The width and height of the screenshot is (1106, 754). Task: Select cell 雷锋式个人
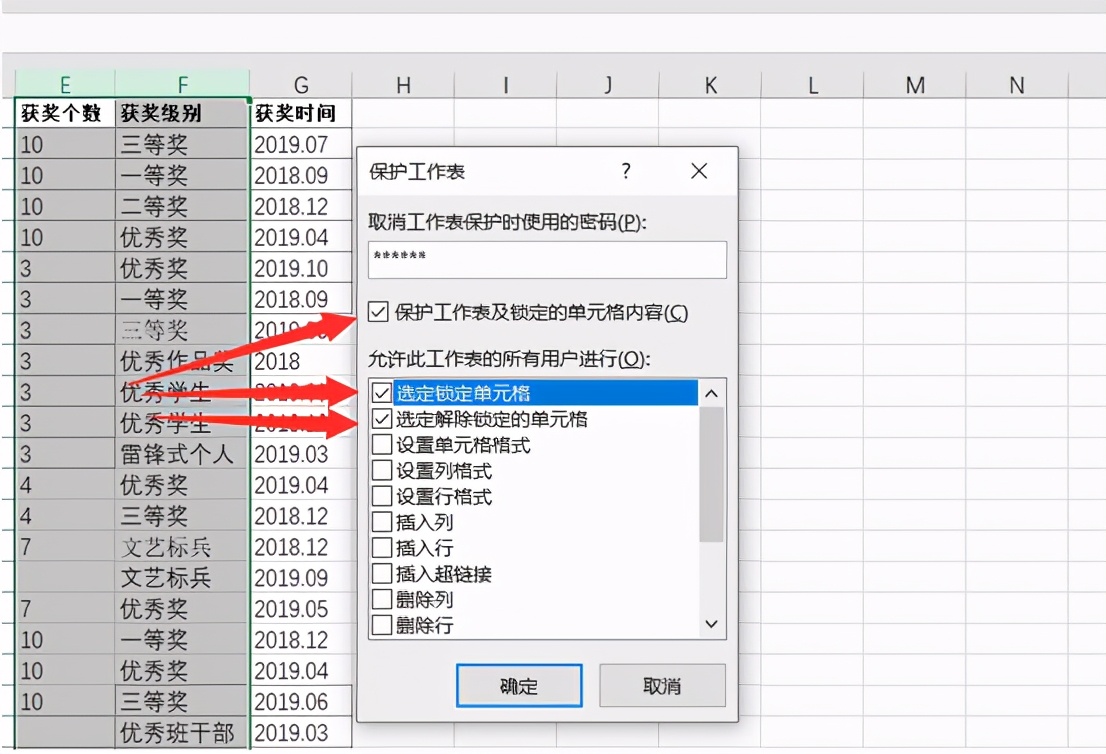(182, 454)
